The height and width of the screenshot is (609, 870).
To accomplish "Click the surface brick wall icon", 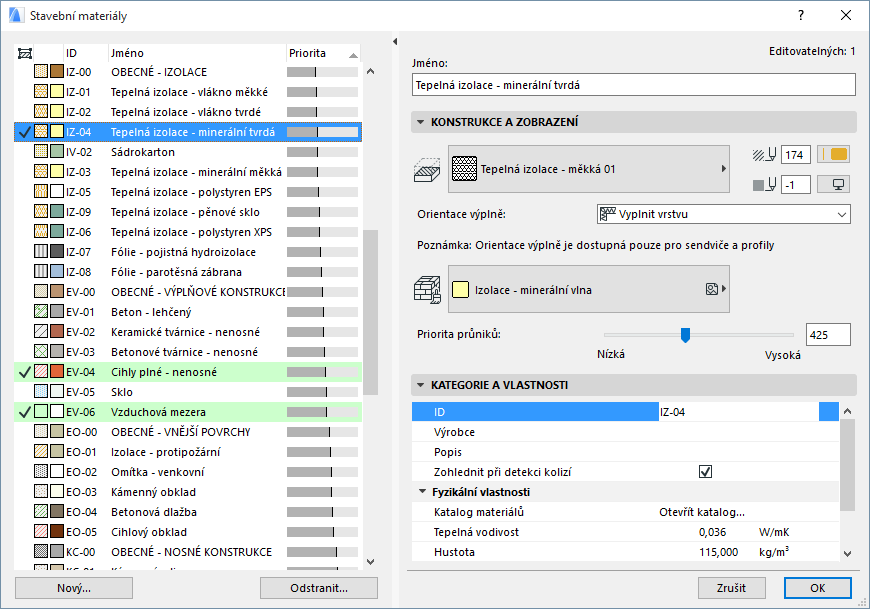I will coord(427,290).
